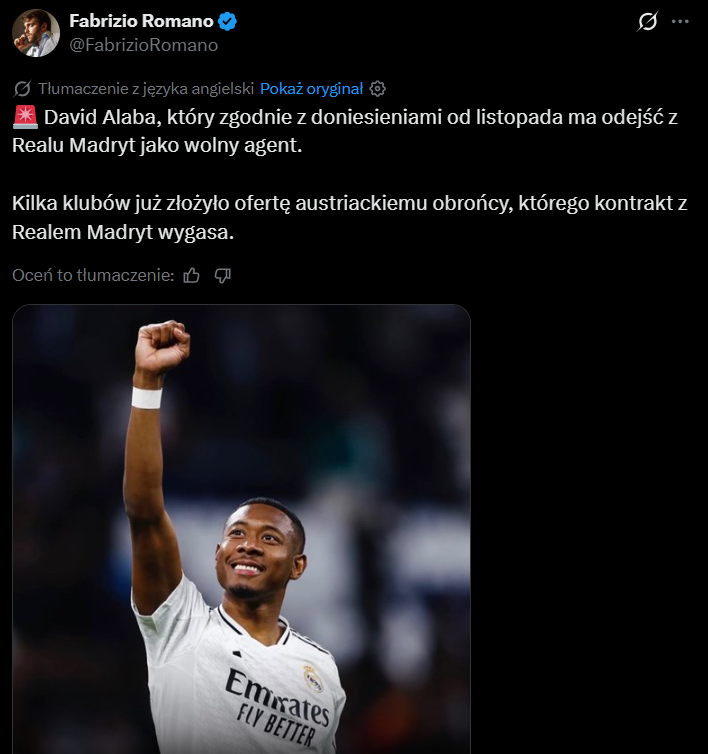Open the attached David Alaba photo
This screenshot has height=754, width=708.
click(x=241, y=528)
